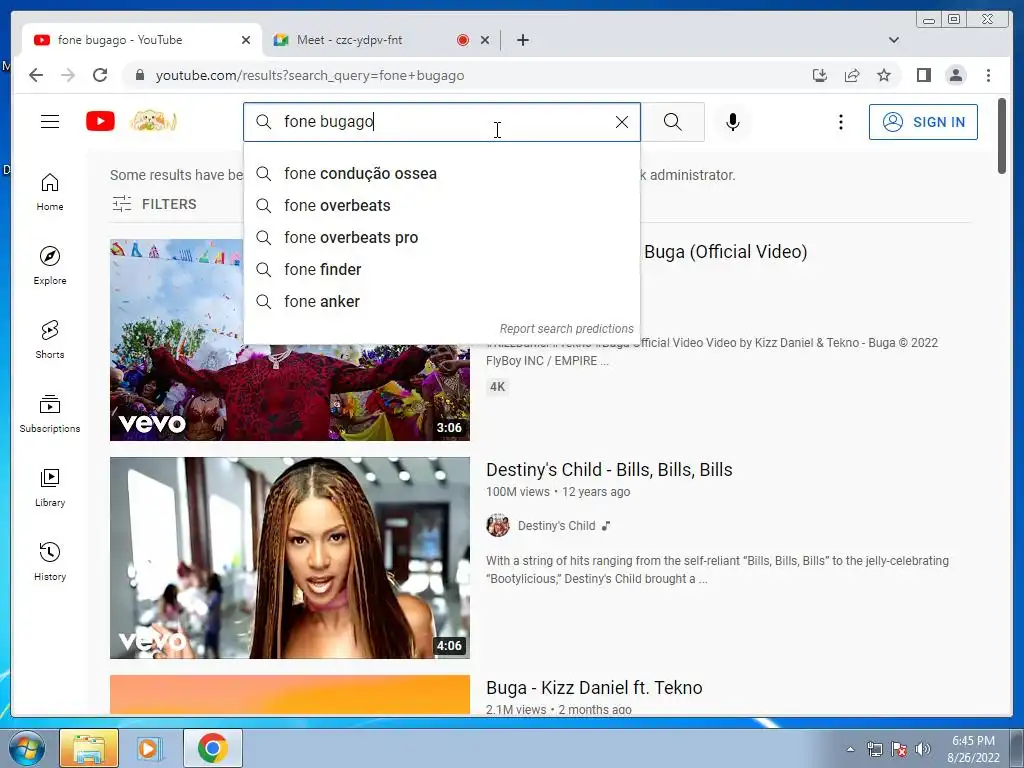Open Windows Explorer from taskbar
1024x768 pixels.
[89, 748]
